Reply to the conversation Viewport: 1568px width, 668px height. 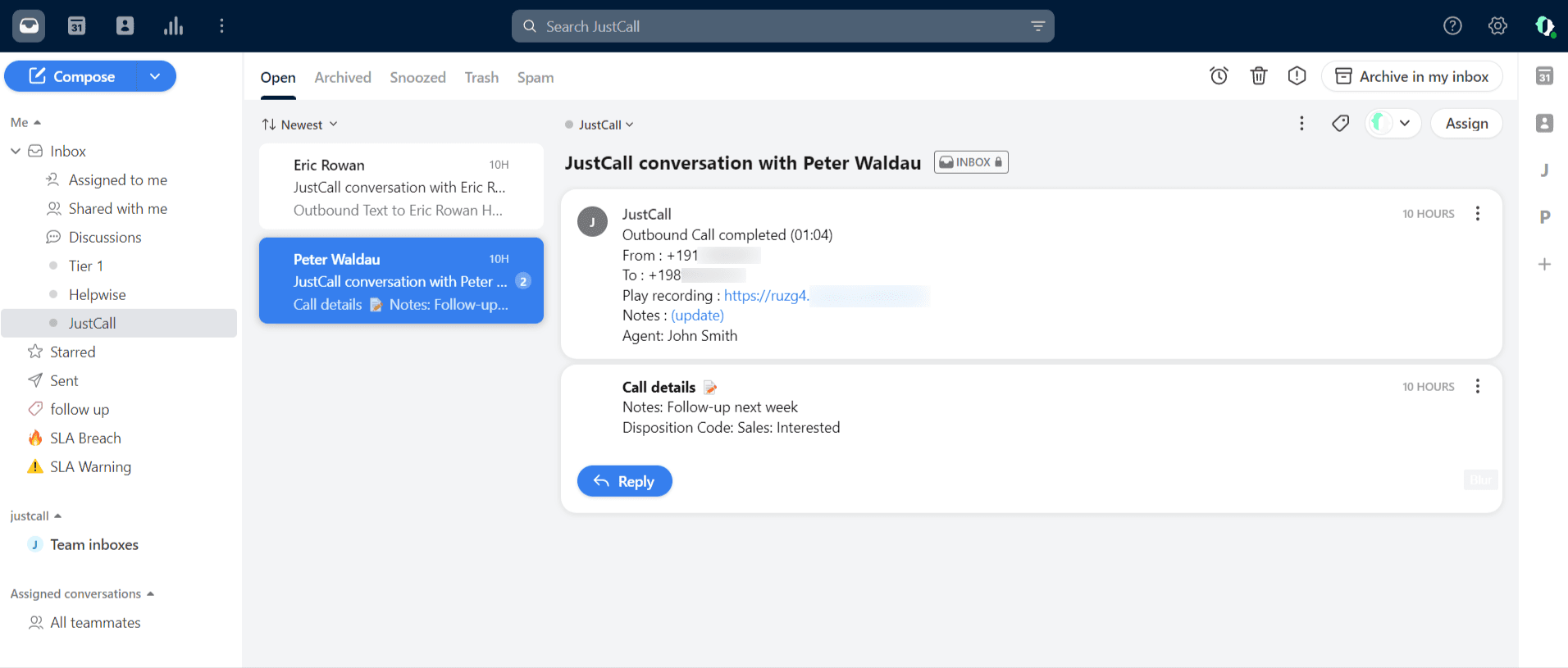tap(624, 481)
